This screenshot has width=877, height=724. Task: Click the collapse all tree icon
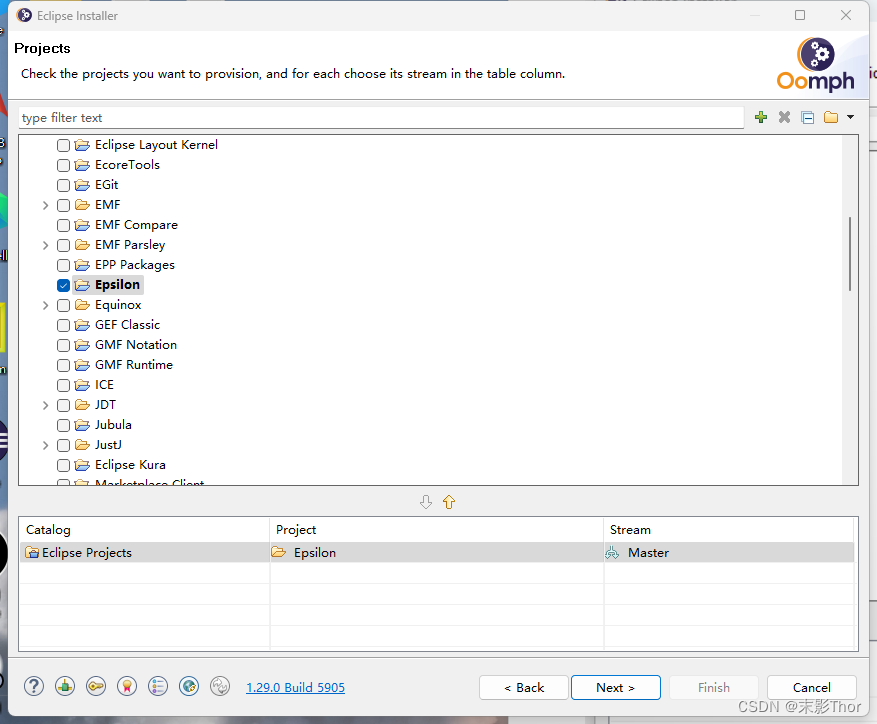(808, 117)
